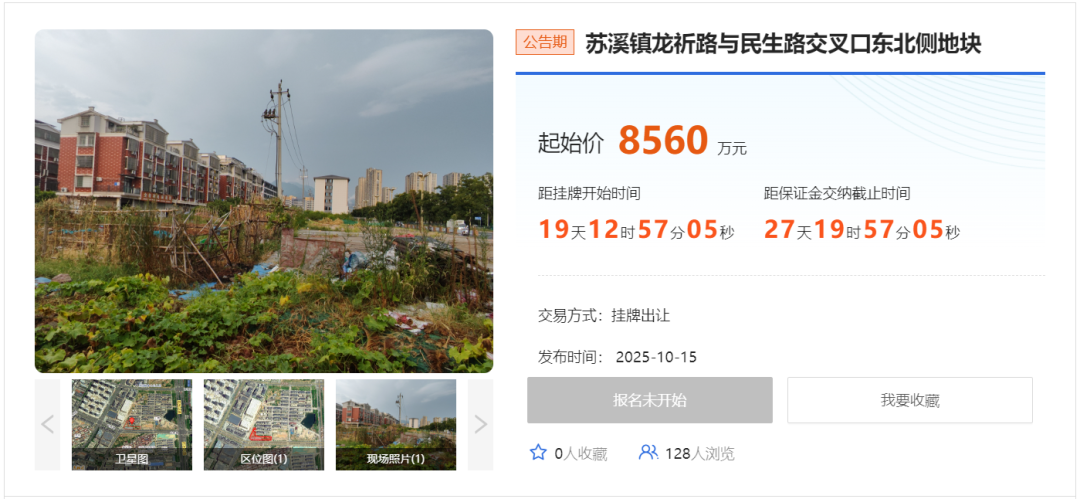Screen dimensions: 1080x499
Task: Open the 卫星图 satellite thumbnail
Action: [x=132, y=425]
